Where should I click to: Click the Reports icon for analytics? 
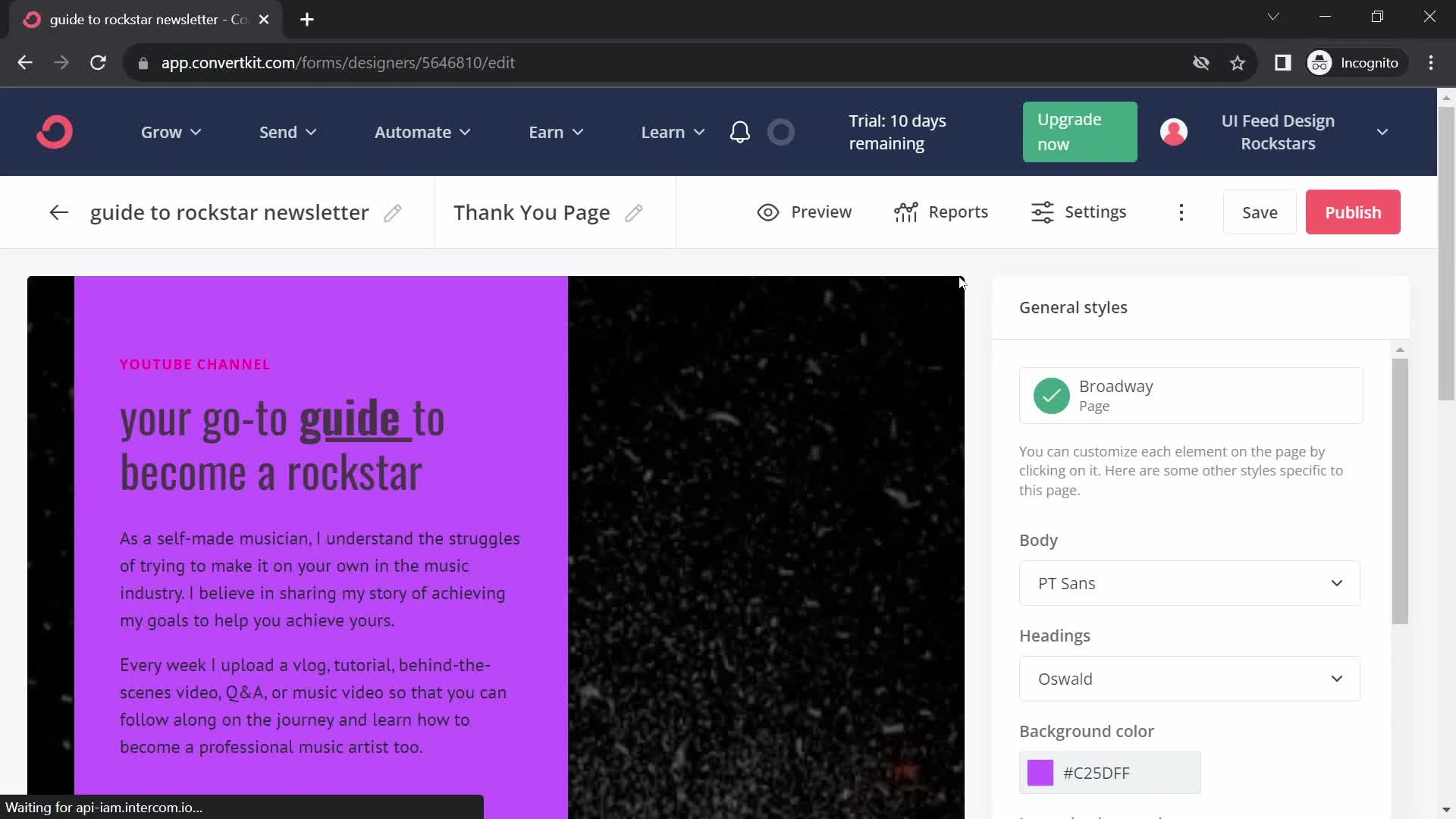940,212
